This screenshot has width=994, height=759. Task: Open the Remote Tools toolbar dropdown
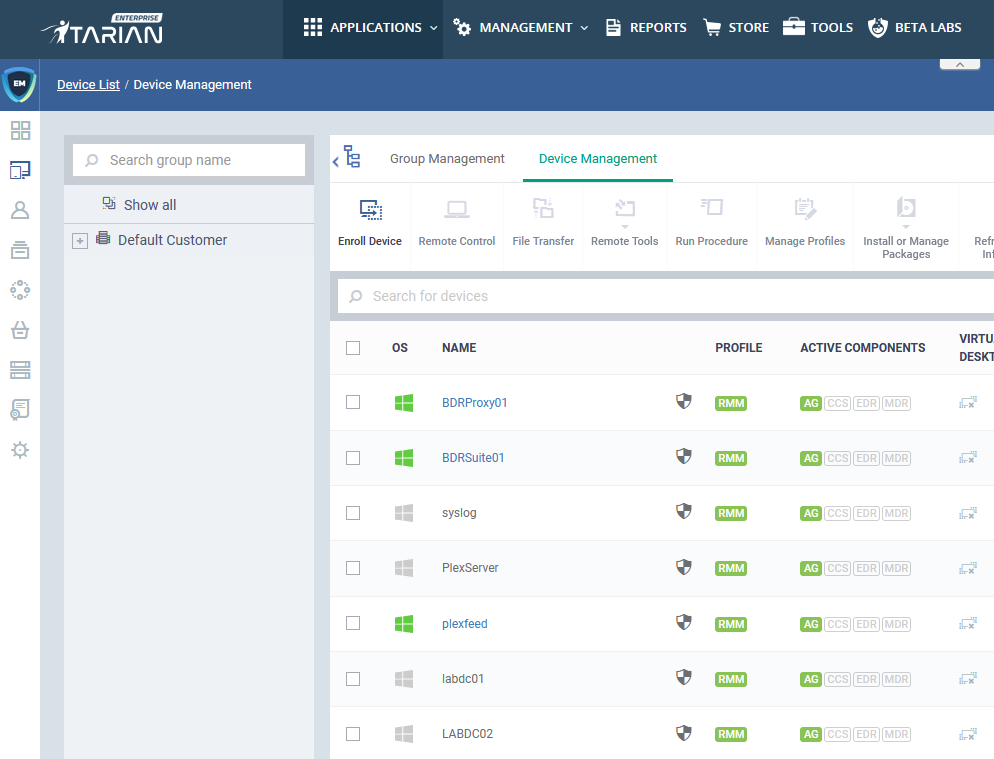[x=624, y=224]
